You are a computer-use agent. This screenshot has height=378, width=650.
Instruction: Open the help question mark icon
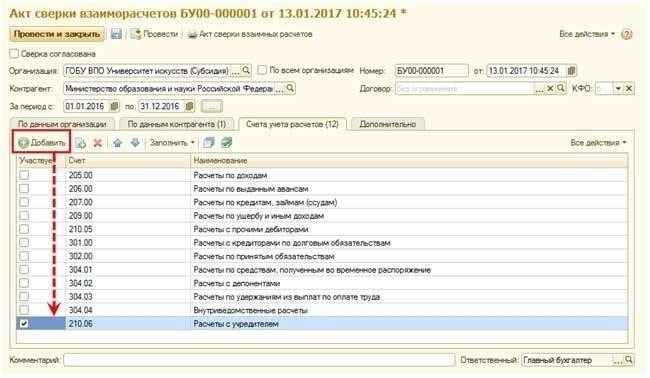click(626, 34)
